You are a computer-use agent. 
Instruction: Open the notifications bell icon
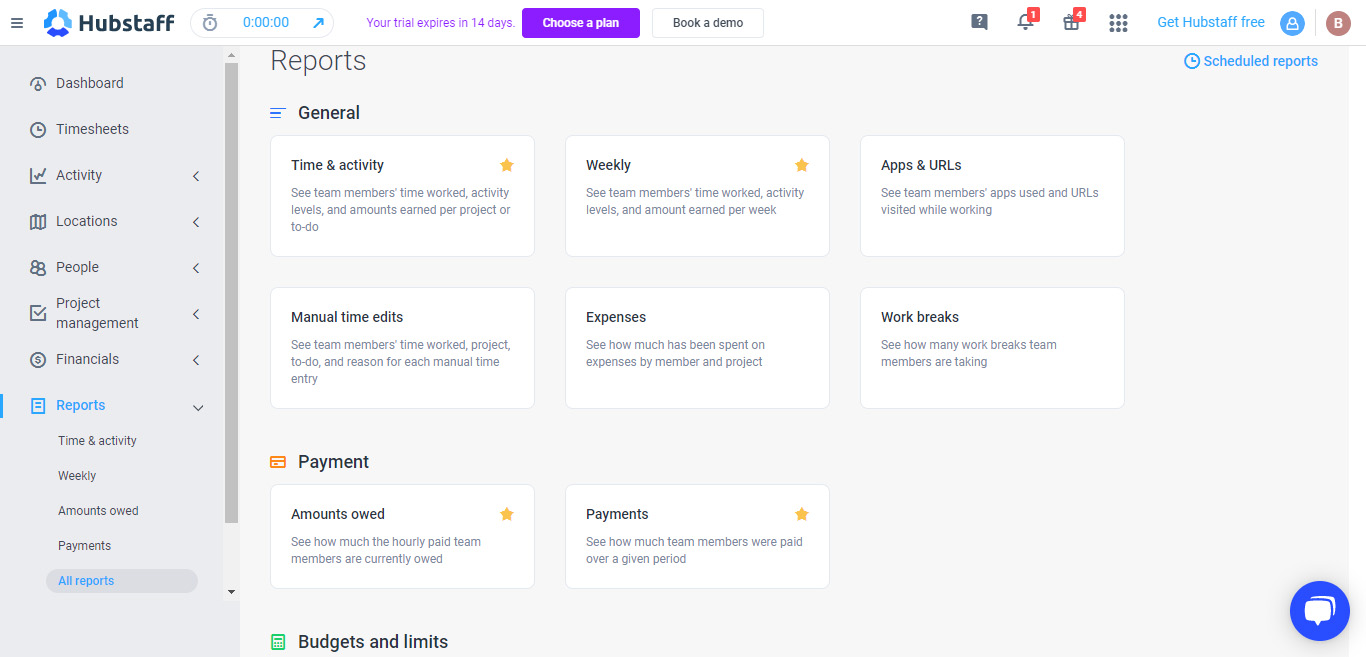1025,22
